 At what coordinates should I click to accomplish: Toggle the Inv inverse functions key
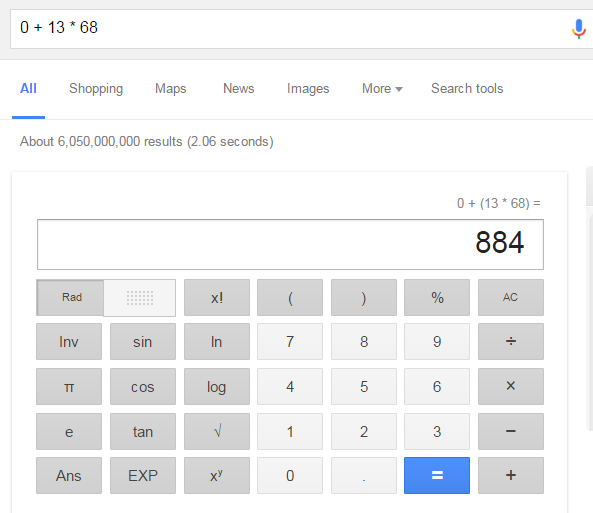69,342
